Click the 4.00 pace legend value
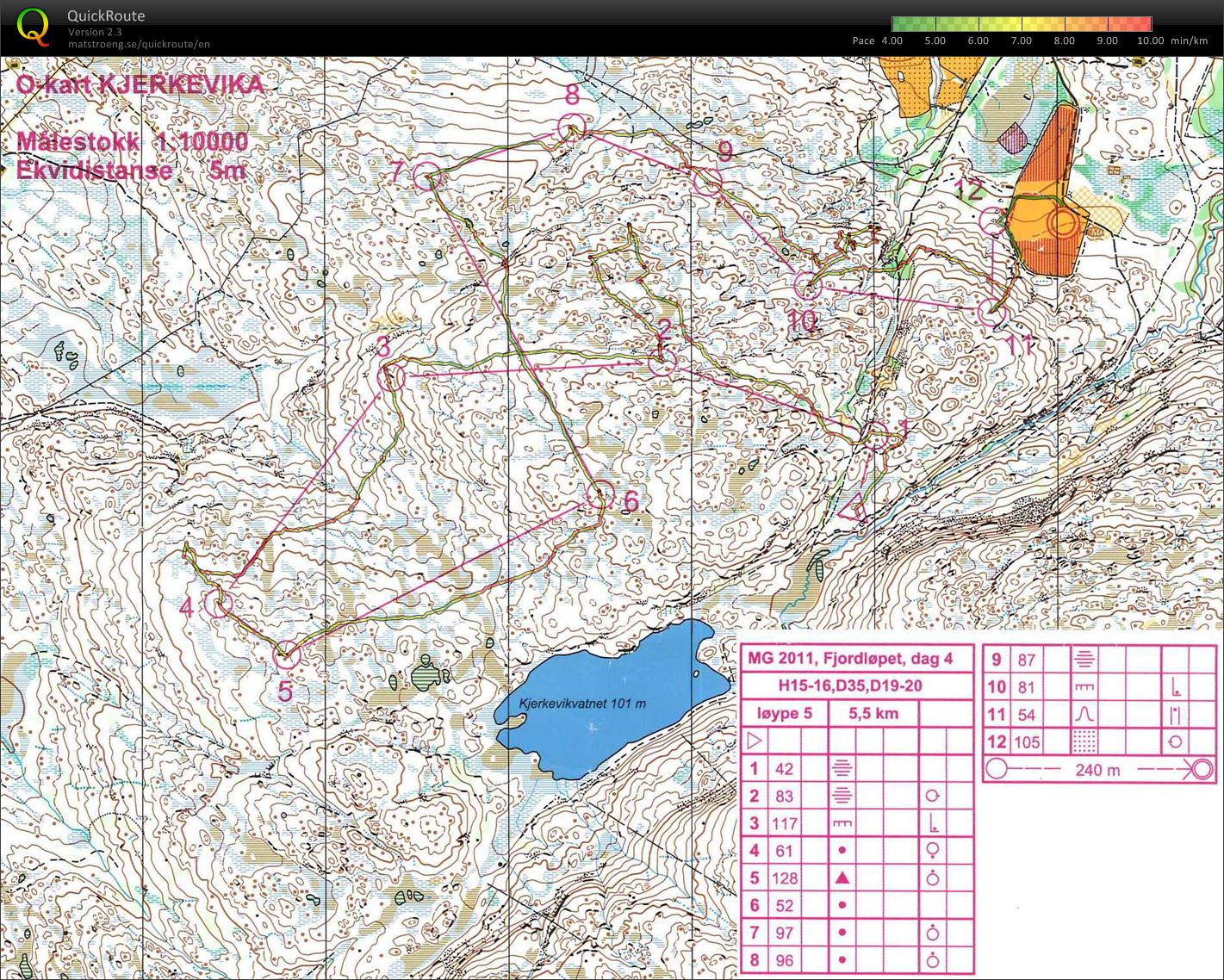The width and height of the screenshot is (1224, 980). coord(892,40)
